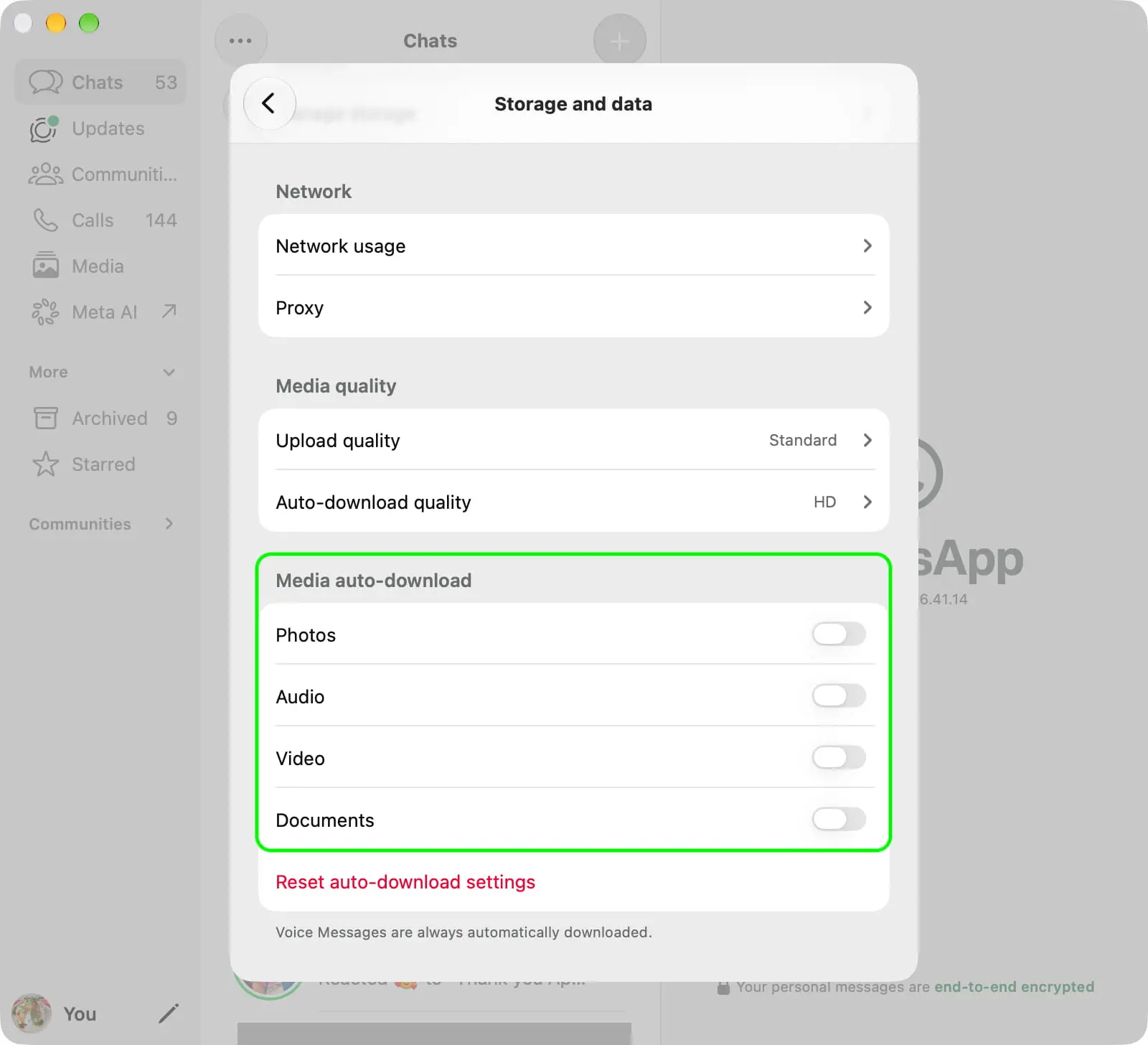Open the Starred star icon
This screenshot has width=1148, height=1045.
(x=46, y=464)
